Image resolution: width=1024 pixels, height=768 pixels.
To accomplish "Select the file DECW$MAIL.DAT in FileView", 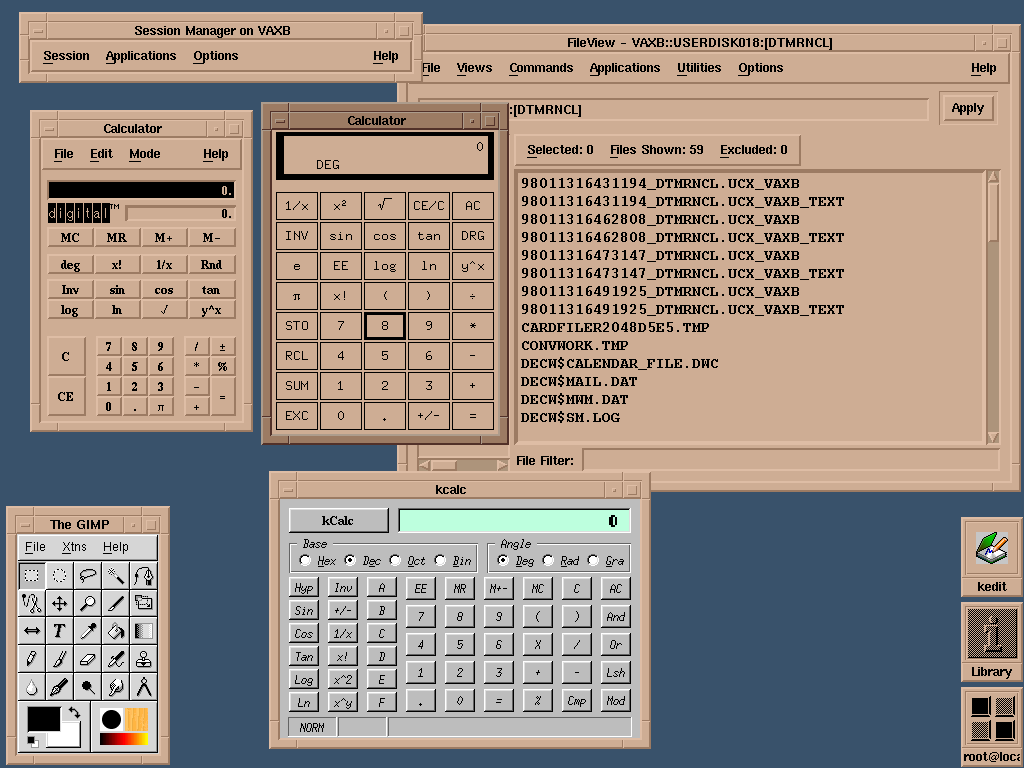I will (x=579, y=381).
